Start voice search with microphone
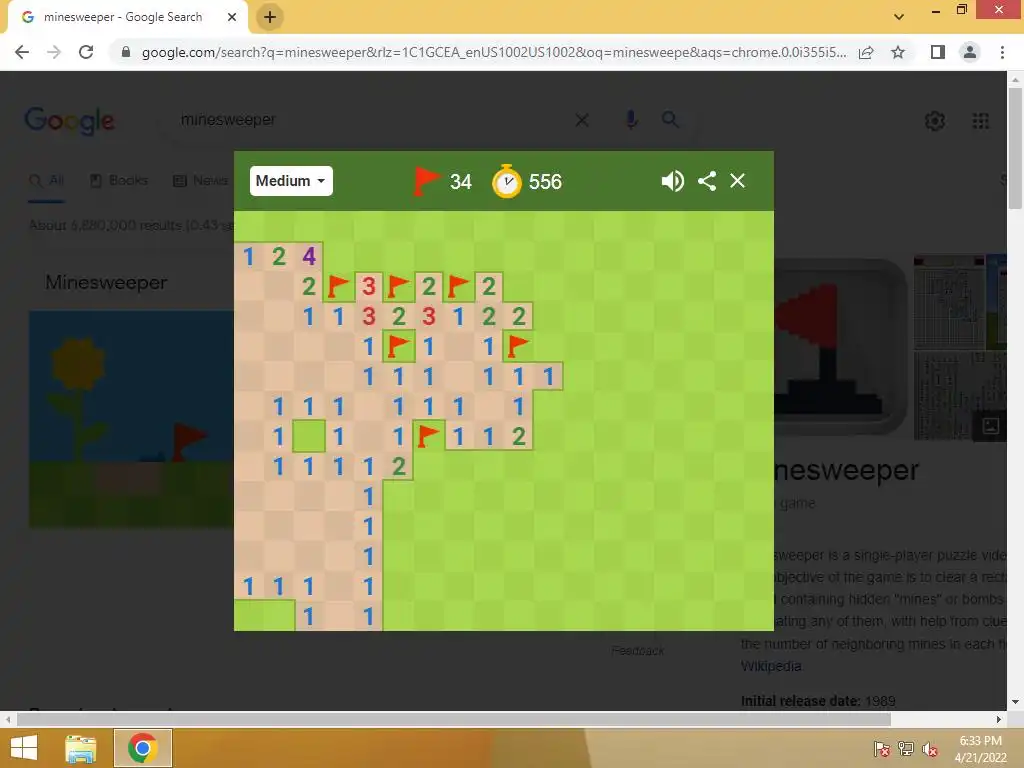1024x768 pixels. [x=631, y=120]
